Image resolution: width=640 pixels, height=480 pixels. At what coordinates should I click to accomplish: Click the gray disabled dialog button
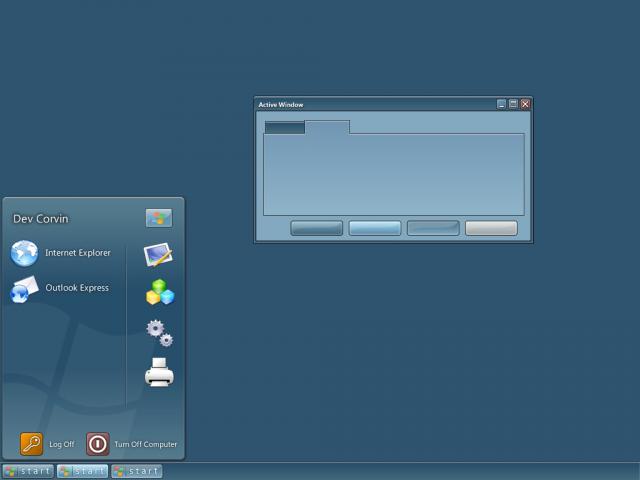pyautogui.click(x=491, y=228)
